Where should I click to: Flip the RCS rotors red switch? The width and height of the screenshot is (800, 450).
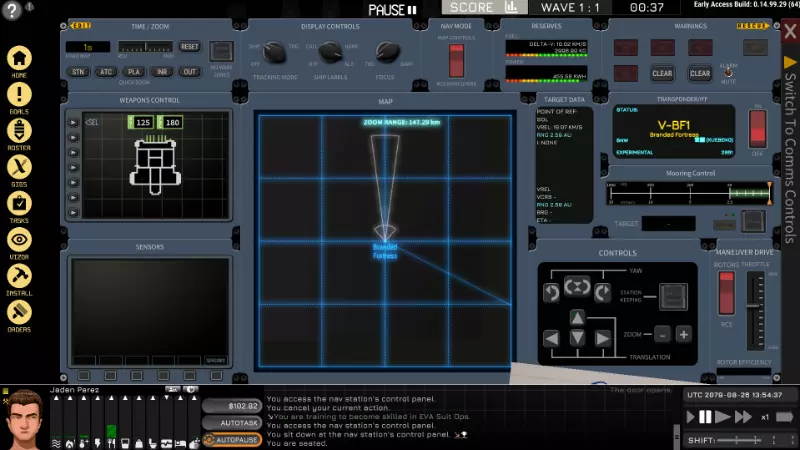[727, 292]
